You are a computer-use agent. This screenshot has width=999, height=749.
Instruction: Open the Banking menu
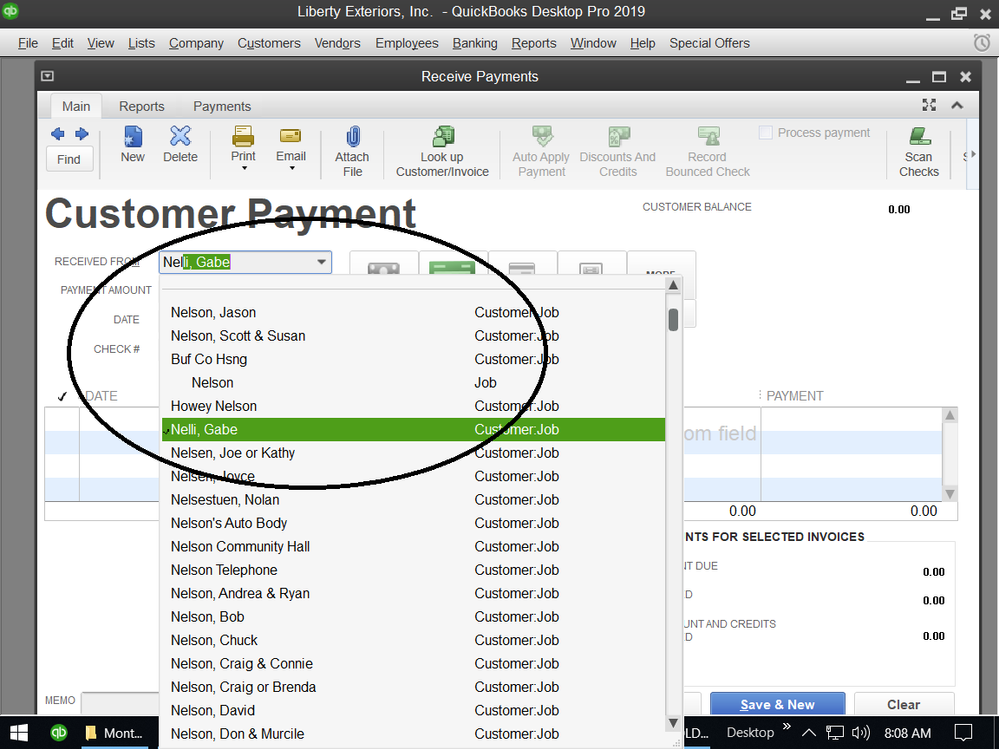[x=475, y=43]
